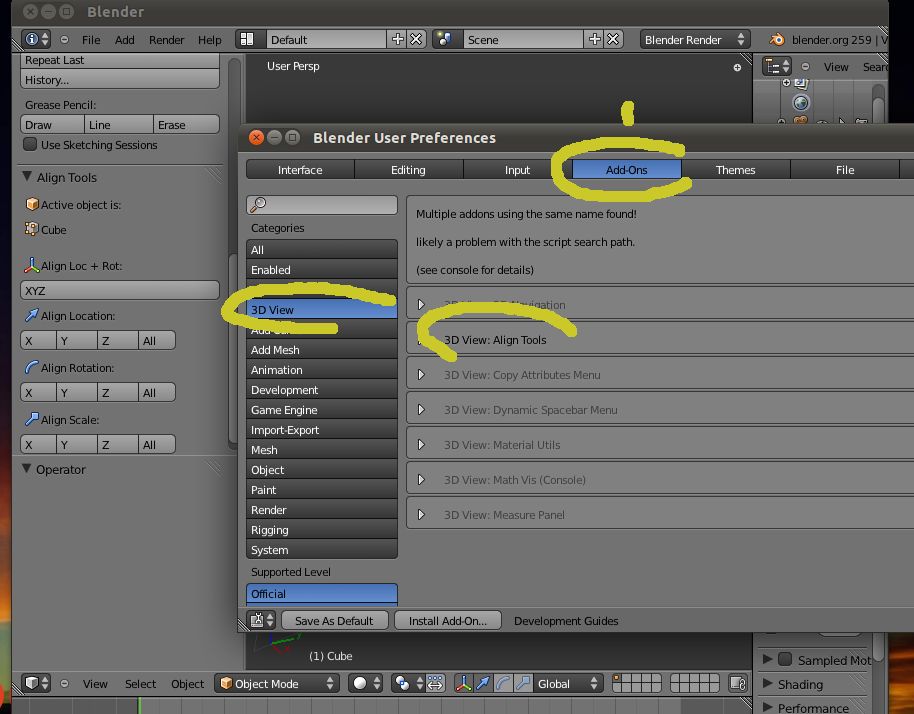Open the Outliner editor type selector
Viewport: 914px width, 714px height.
777,66
